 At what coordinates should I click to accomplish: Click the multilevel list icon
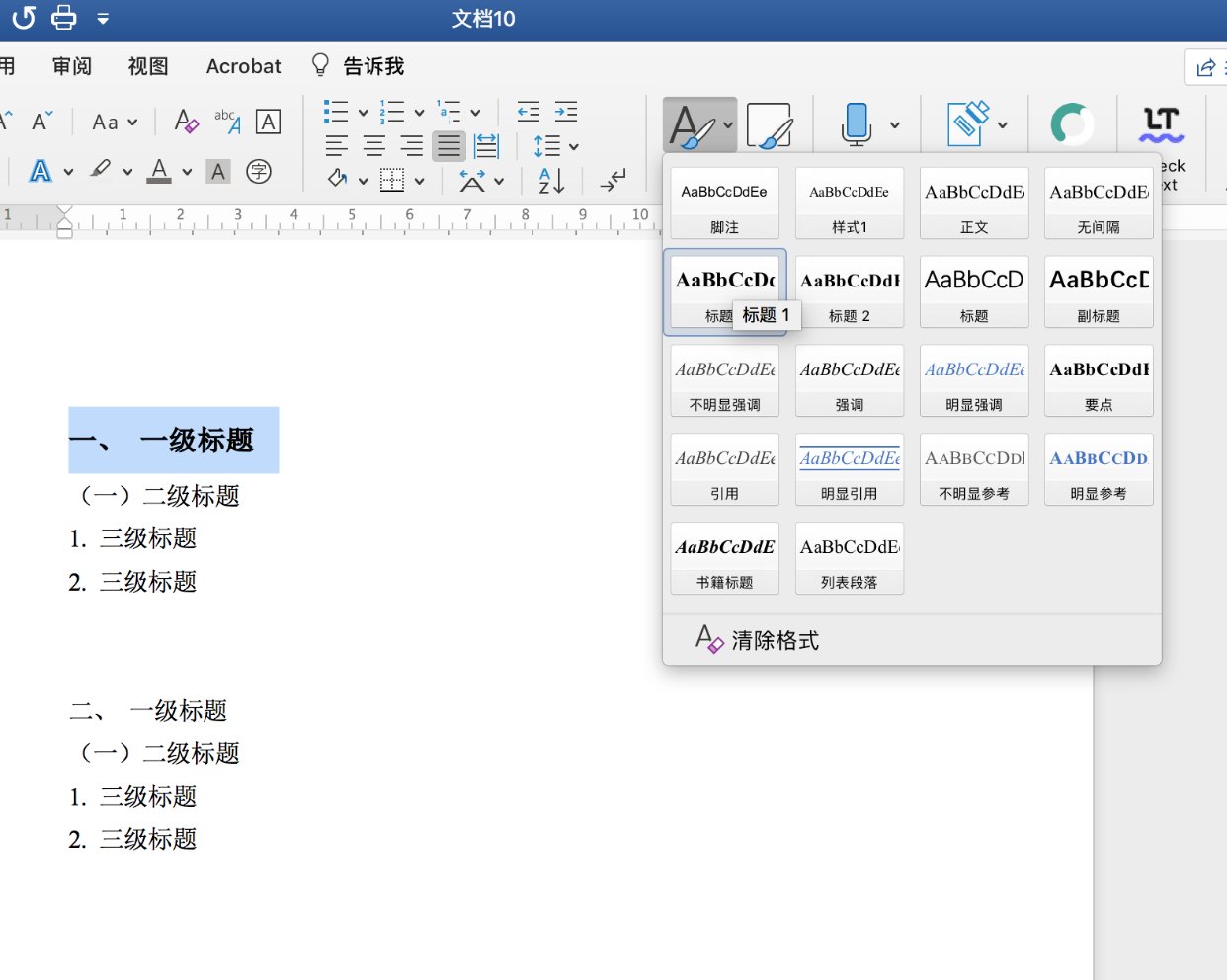click(449, 112)
